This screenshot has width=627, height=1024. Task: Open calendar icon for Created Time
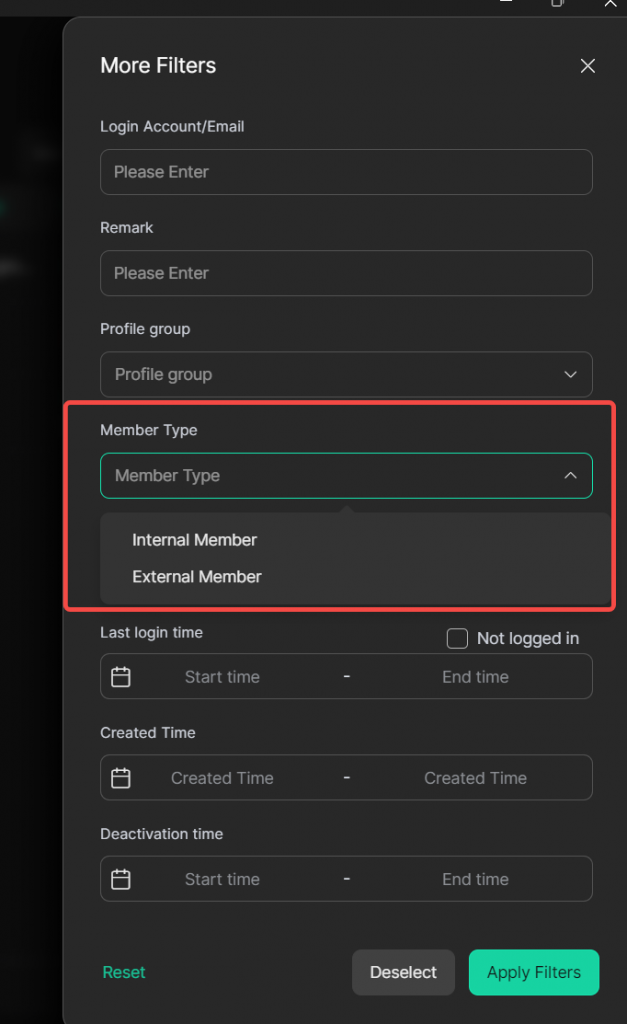tap(121, 778)
